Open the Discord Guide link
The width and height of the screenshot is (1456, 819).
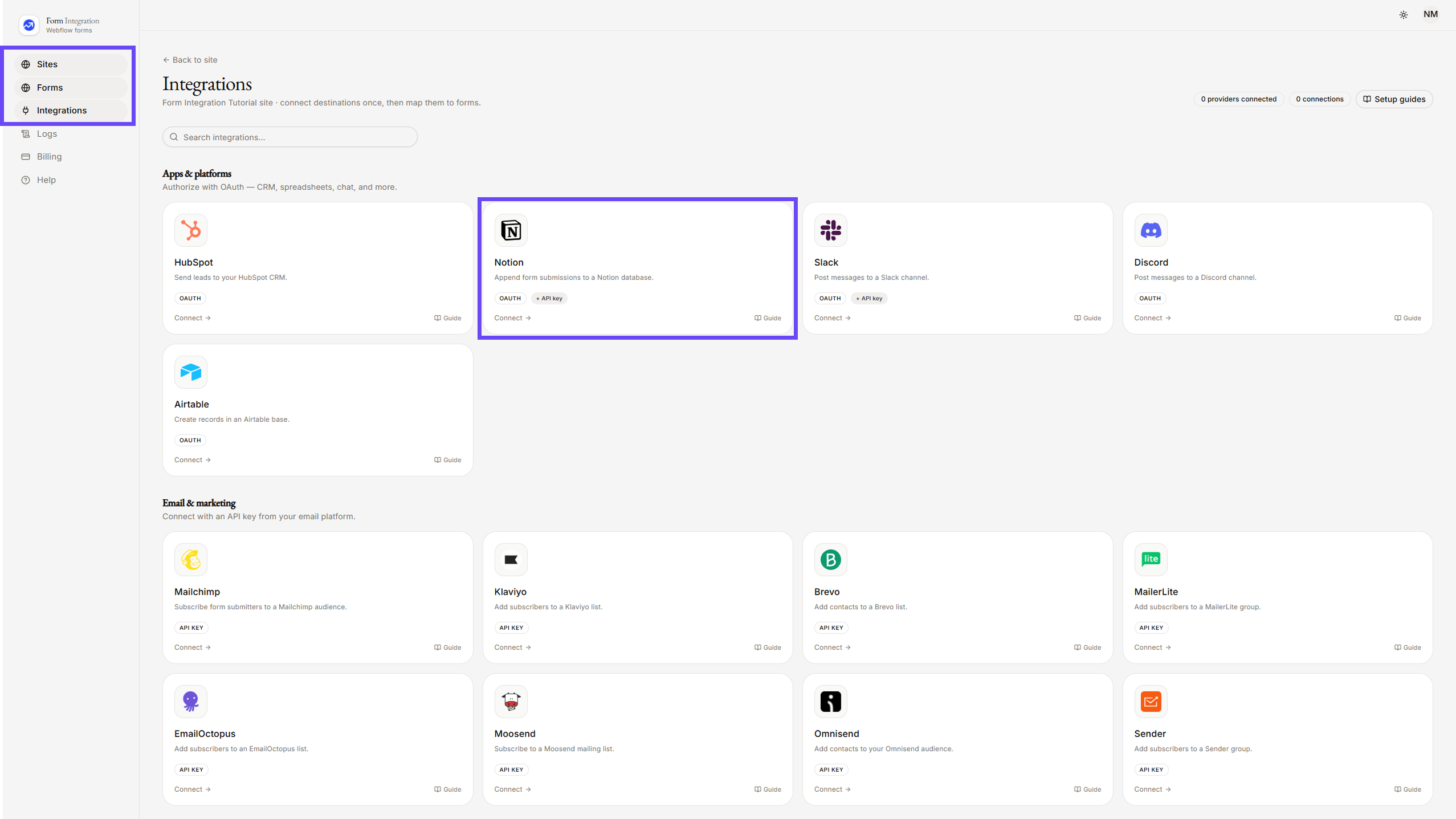pos(1408,318)
